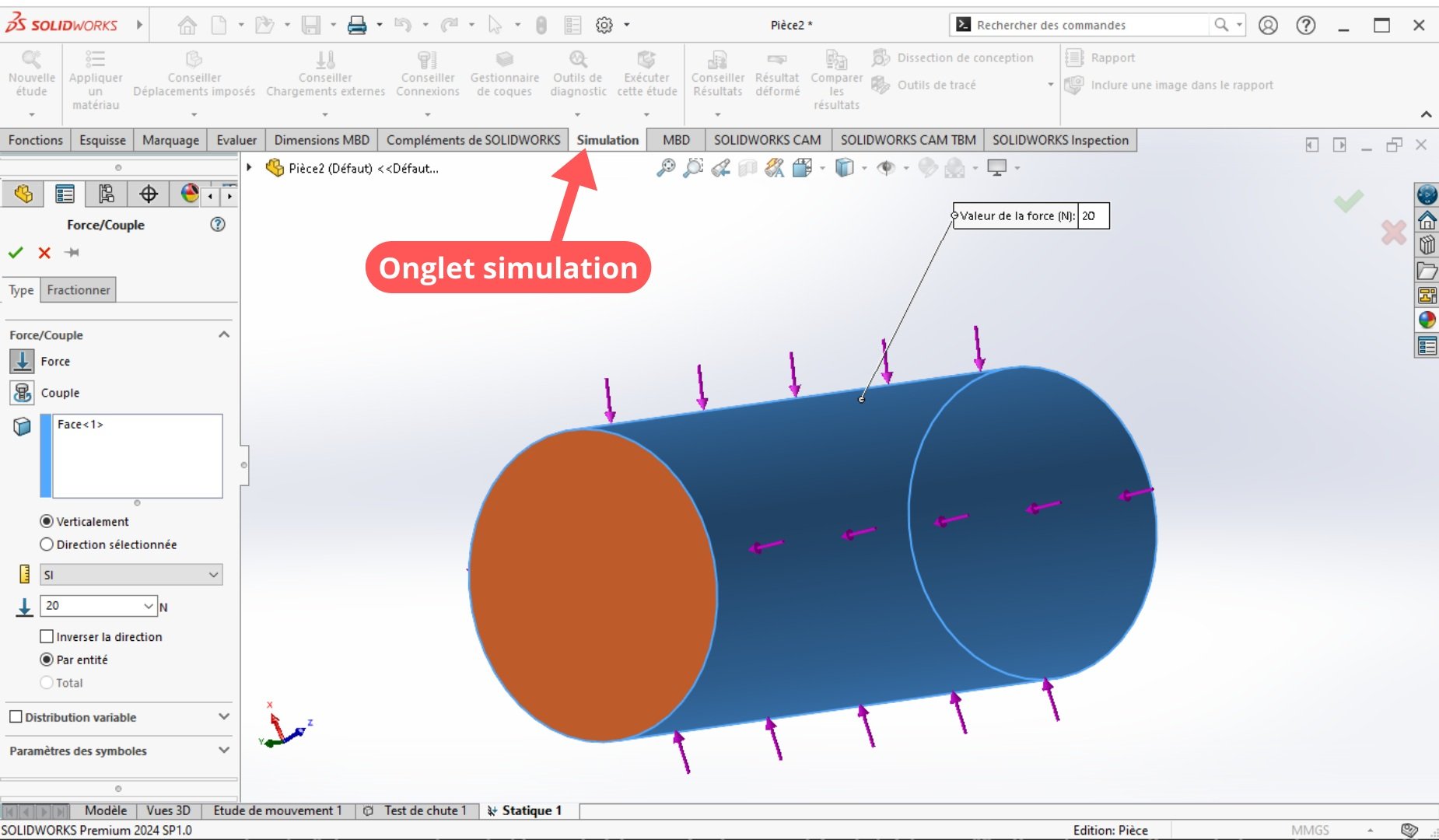Open the Display Style cube icon

844,168
